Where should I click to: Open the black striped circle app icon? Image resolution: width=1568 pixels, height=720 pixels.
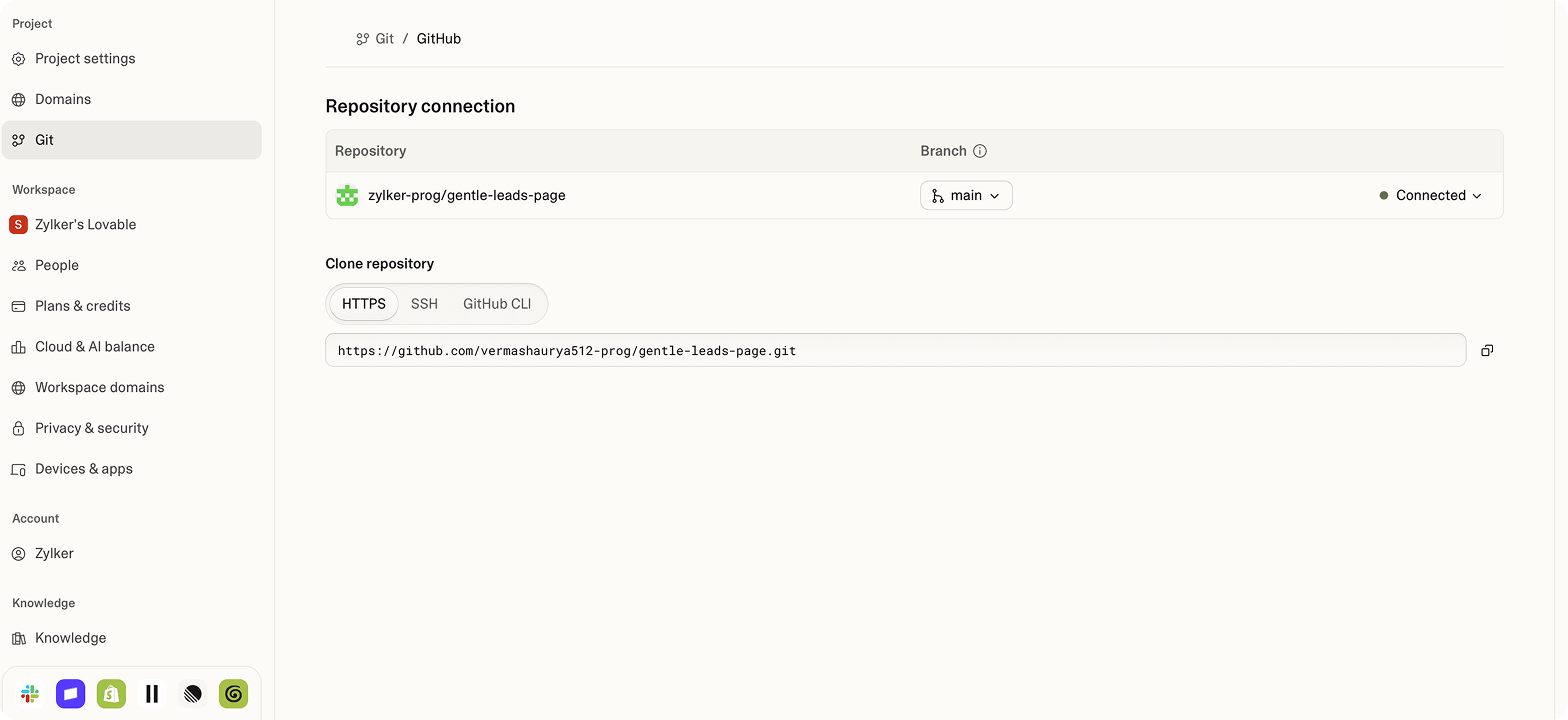tap(193, 694)
